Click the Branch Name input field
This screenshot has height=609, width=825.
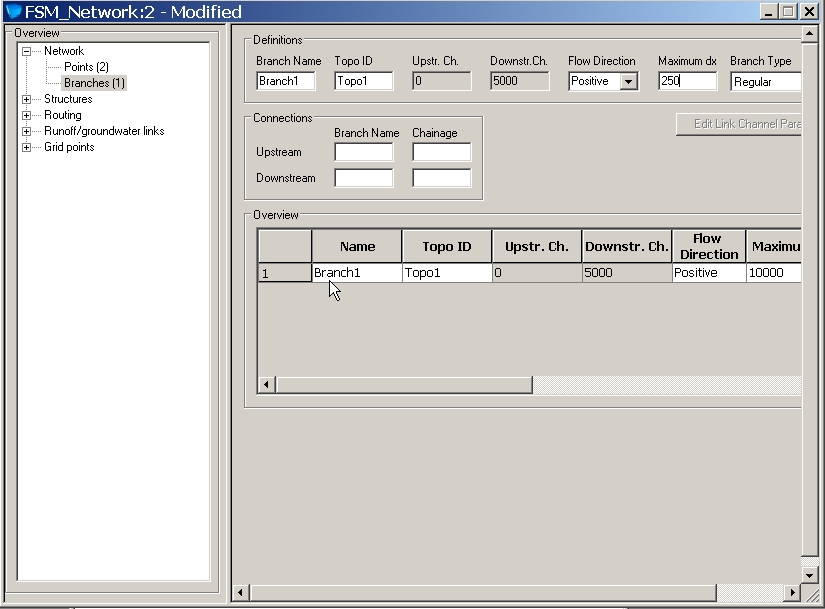[x=285, y=82]
